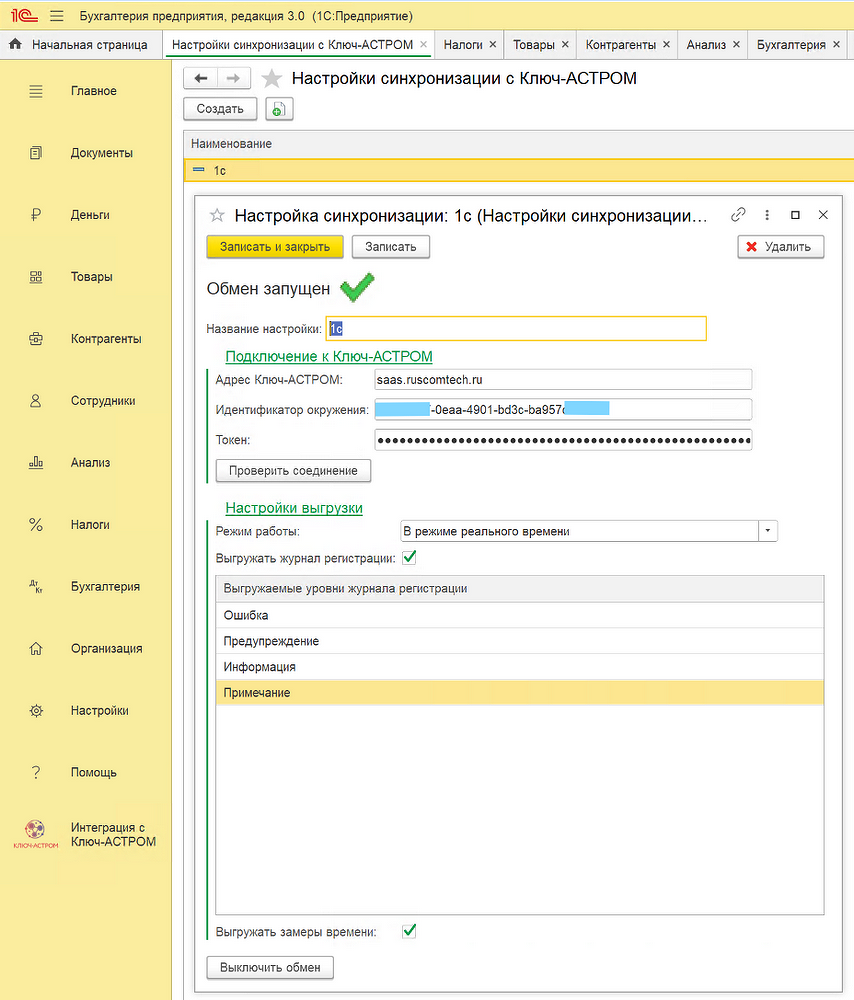Click the Название настройки input field

click(x=516, y=328)
